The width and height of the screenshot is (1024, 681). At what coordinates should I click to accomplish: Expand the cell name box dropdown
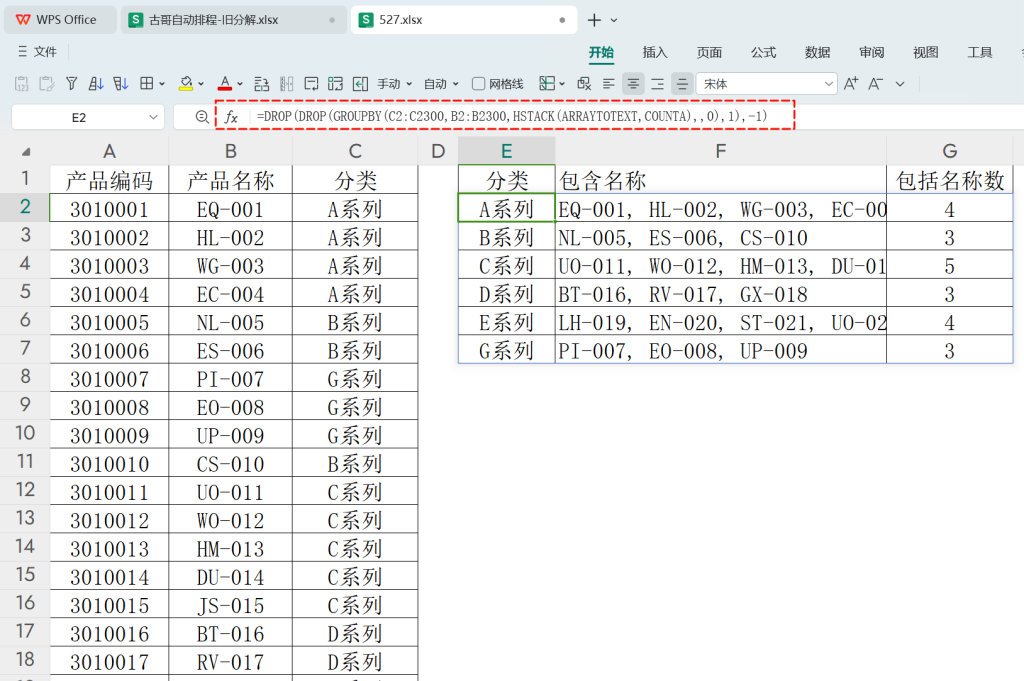point(153,118)
